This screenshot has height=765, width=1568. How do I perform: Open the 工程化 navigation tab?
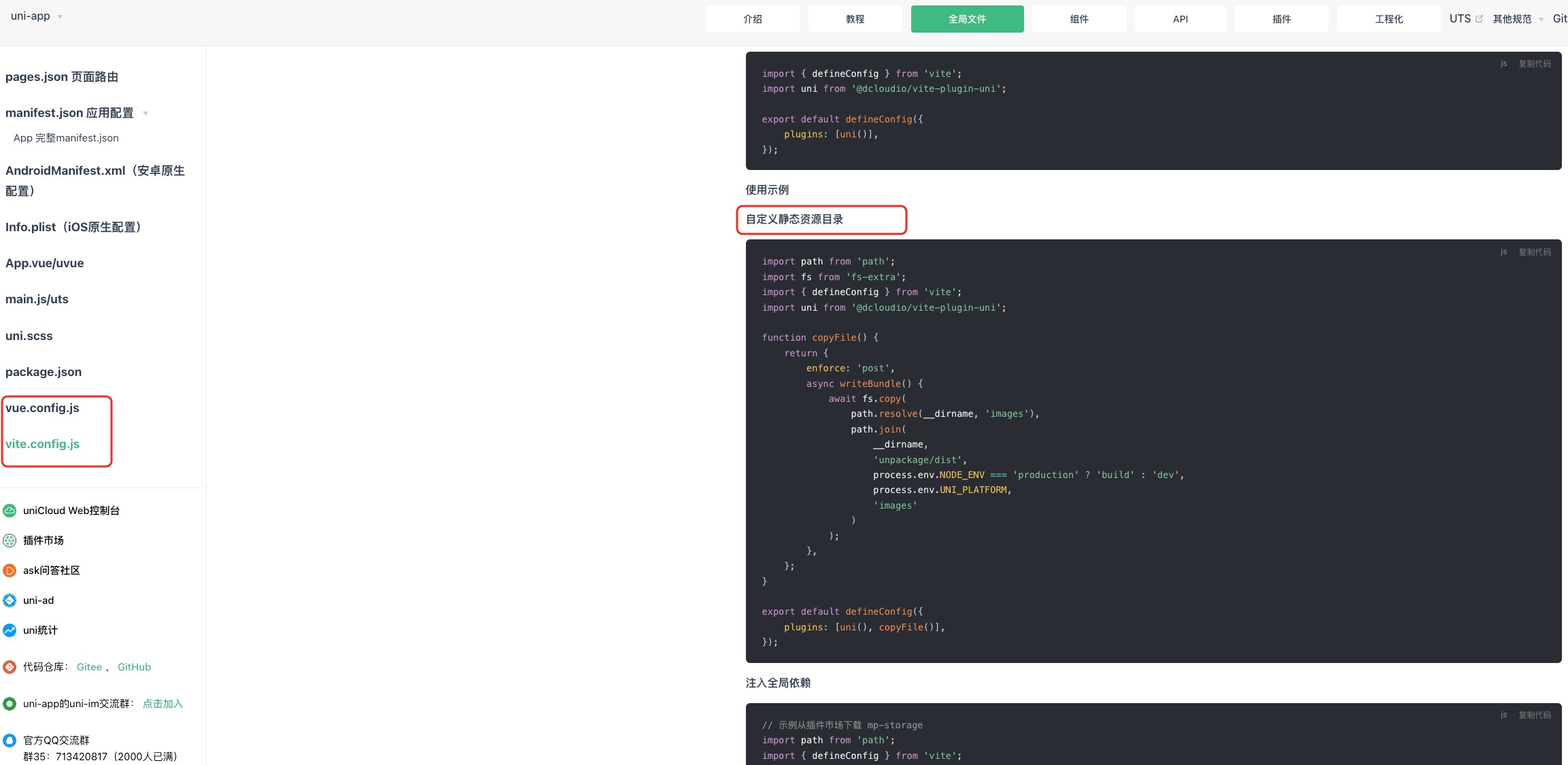tap(1388, 19)
